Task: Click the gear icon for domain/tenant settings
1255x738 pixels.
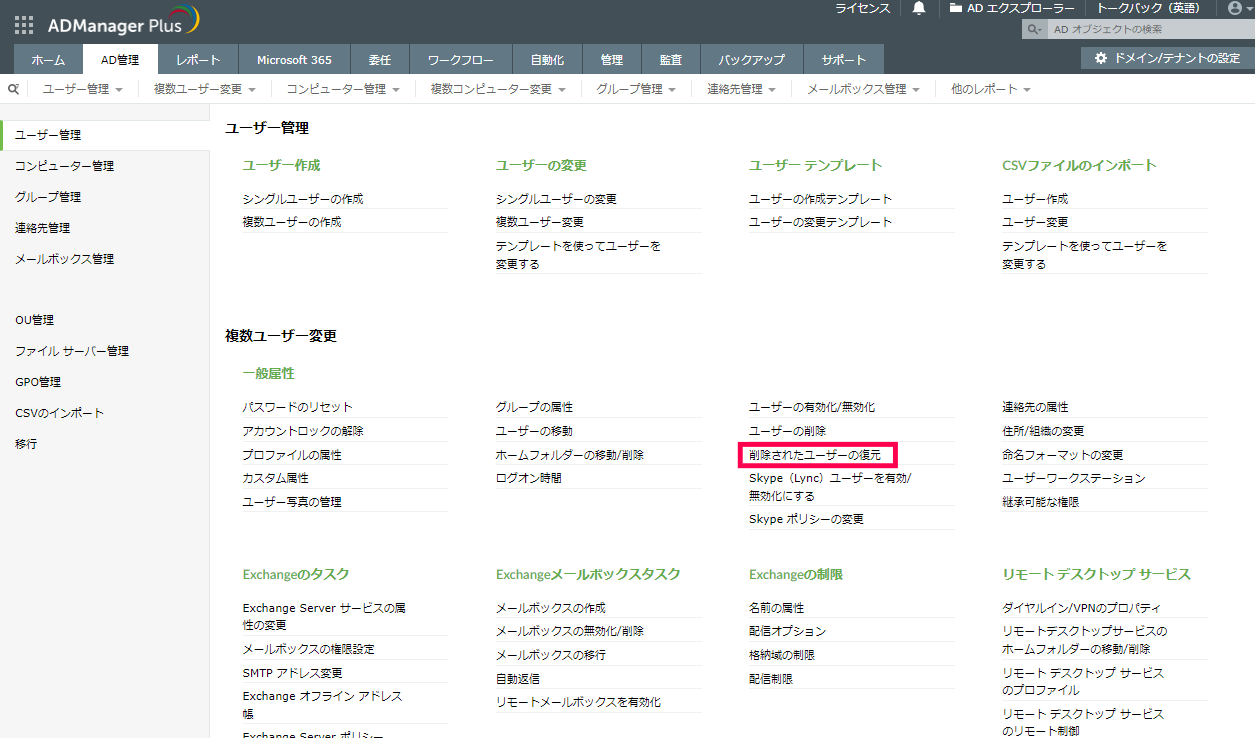Action: (x=1101, y=58)
